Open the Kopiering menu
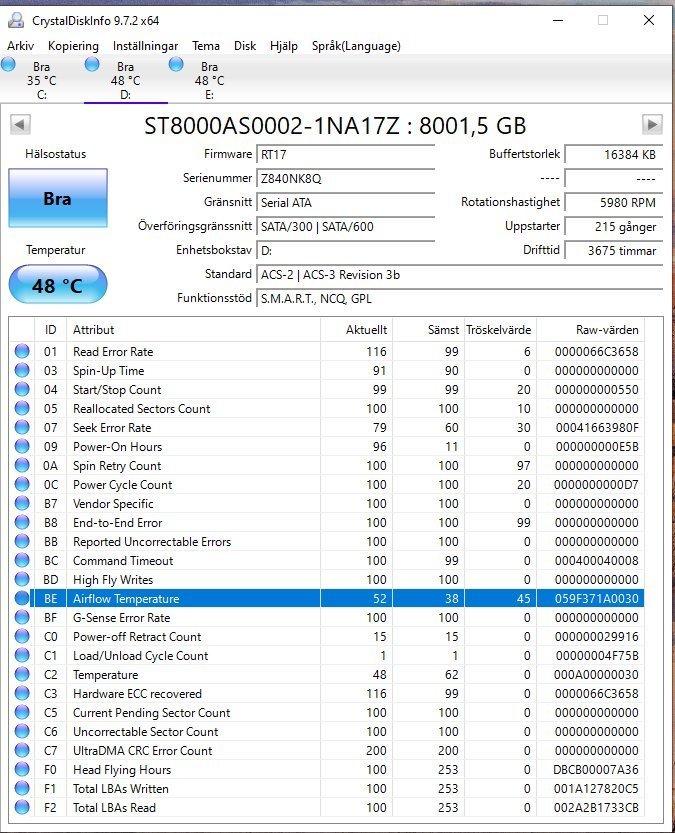675x833 pixels. coord(73,46)
